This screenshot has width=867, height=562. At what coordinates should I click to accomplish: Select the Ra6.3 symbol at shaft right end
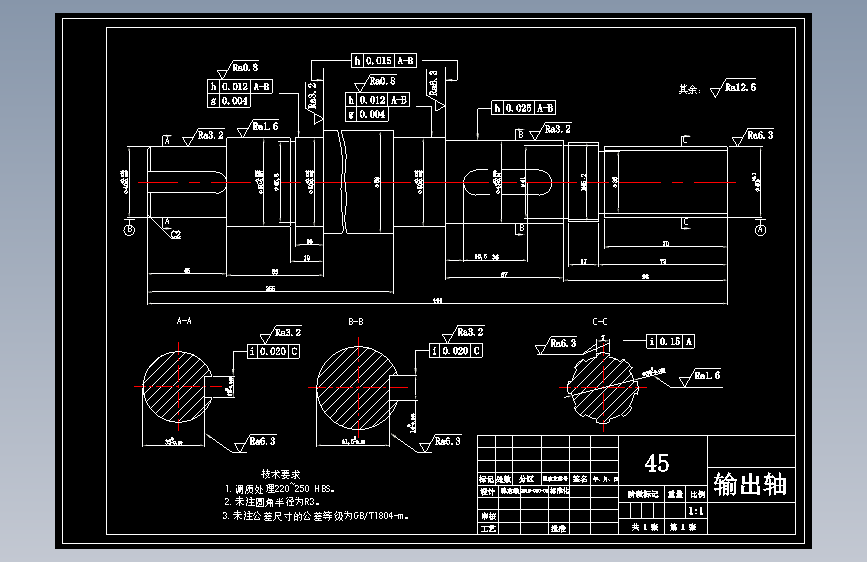(x=753, y=137)
